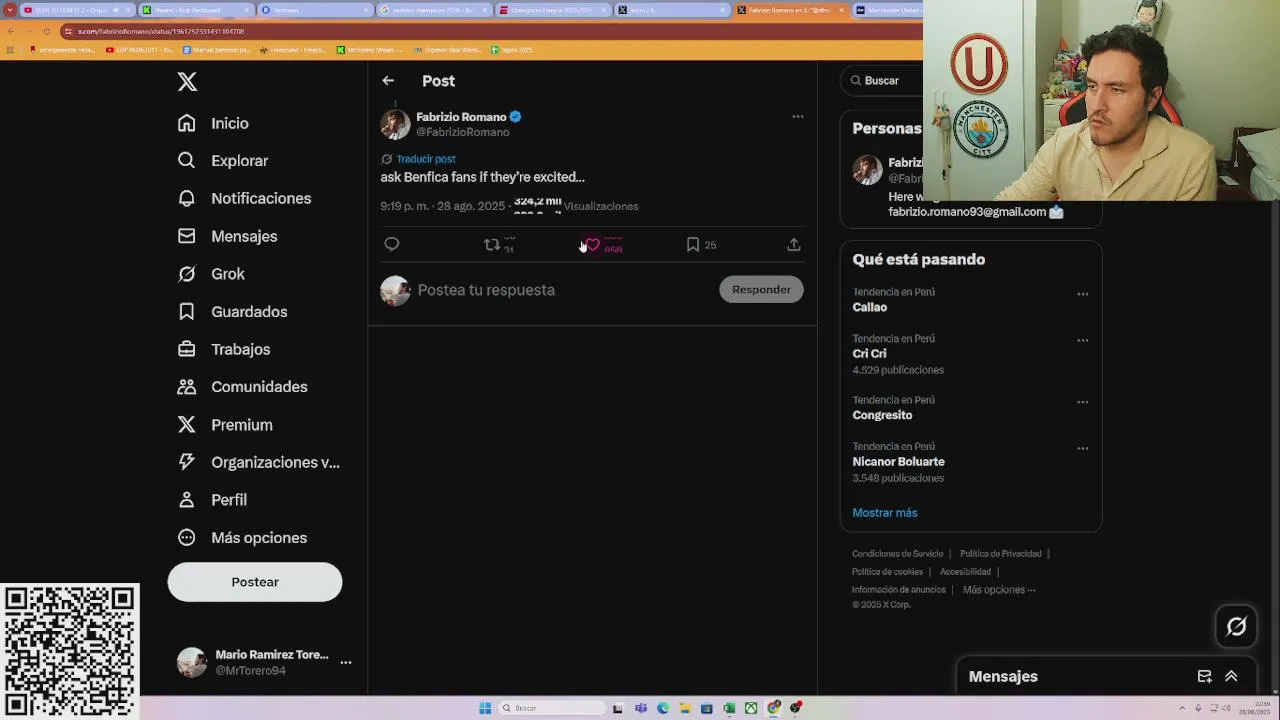Click the reply comment icon
The height and width of the screenshot is (720, 1280).
coord(392,244)
